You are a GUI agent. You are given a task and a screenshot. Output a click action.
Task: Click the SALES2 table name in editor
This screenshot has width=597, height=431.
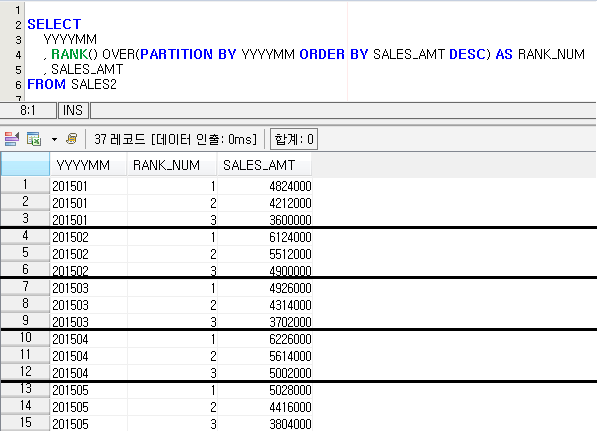pyautogui.click(x=94, y=84)
